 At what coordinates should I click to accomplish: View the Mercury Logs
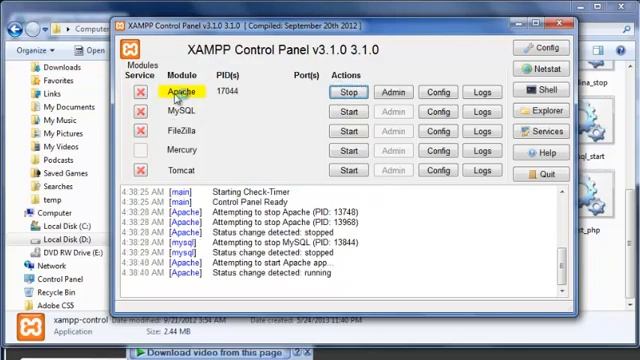click(482, 151)
